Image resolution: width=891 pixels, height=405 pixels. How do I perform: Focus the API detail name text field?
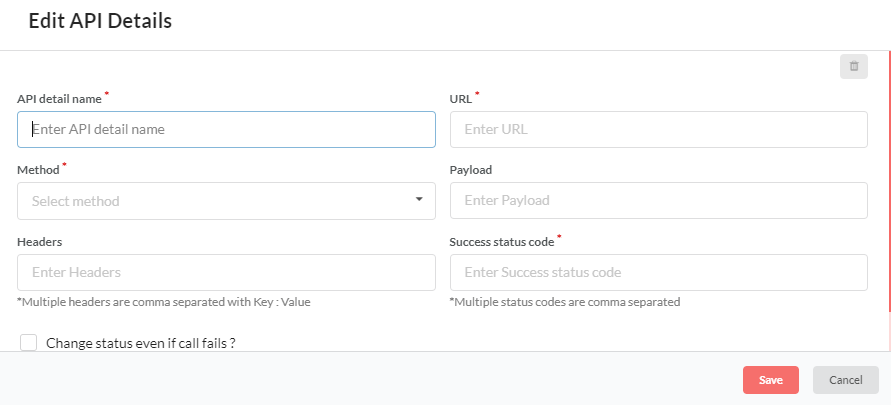coord(226,130)
